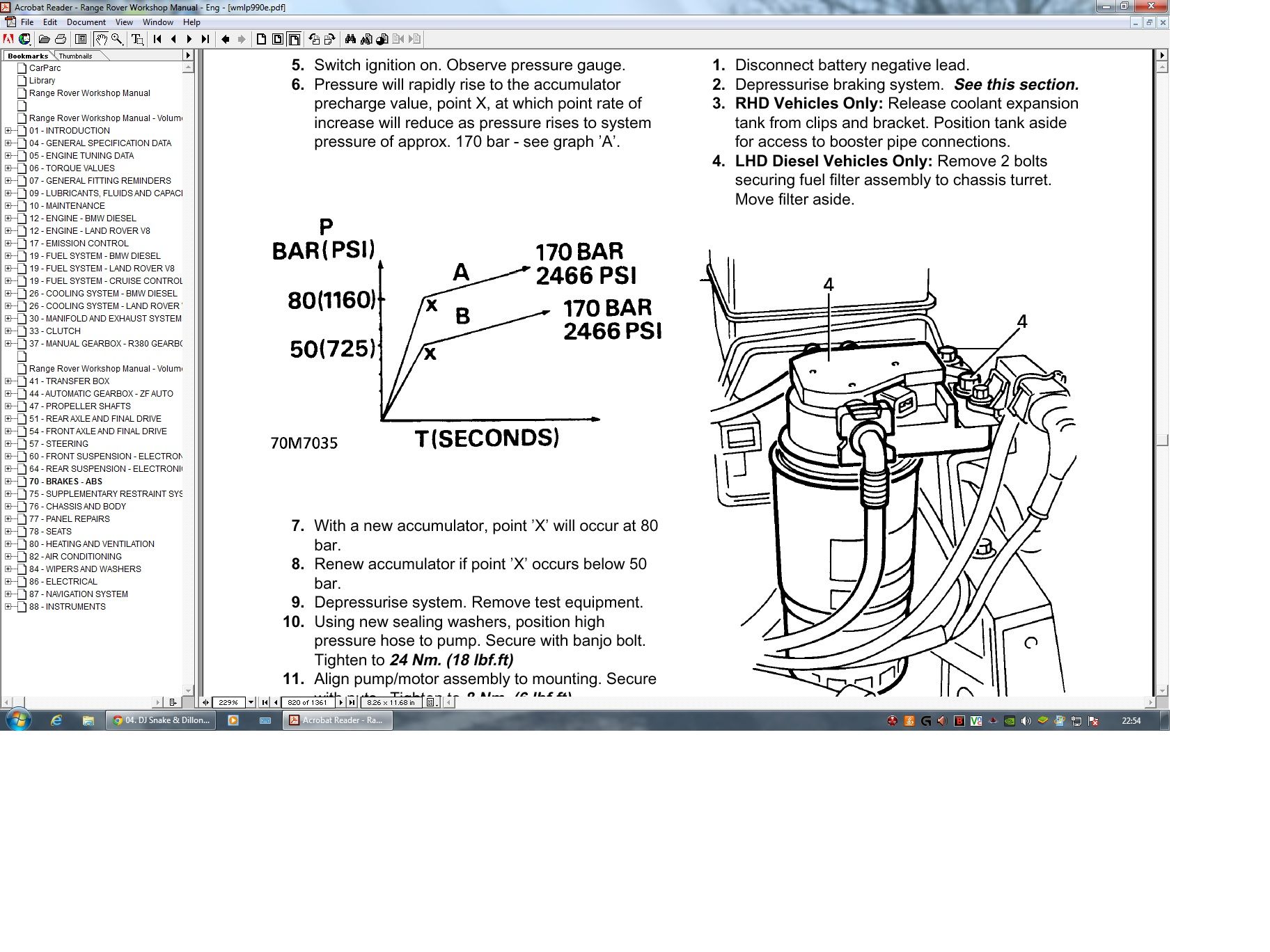Set Fit in Window page view
This screenshot has height=952, width=1270.
click(x=277, y=40)
